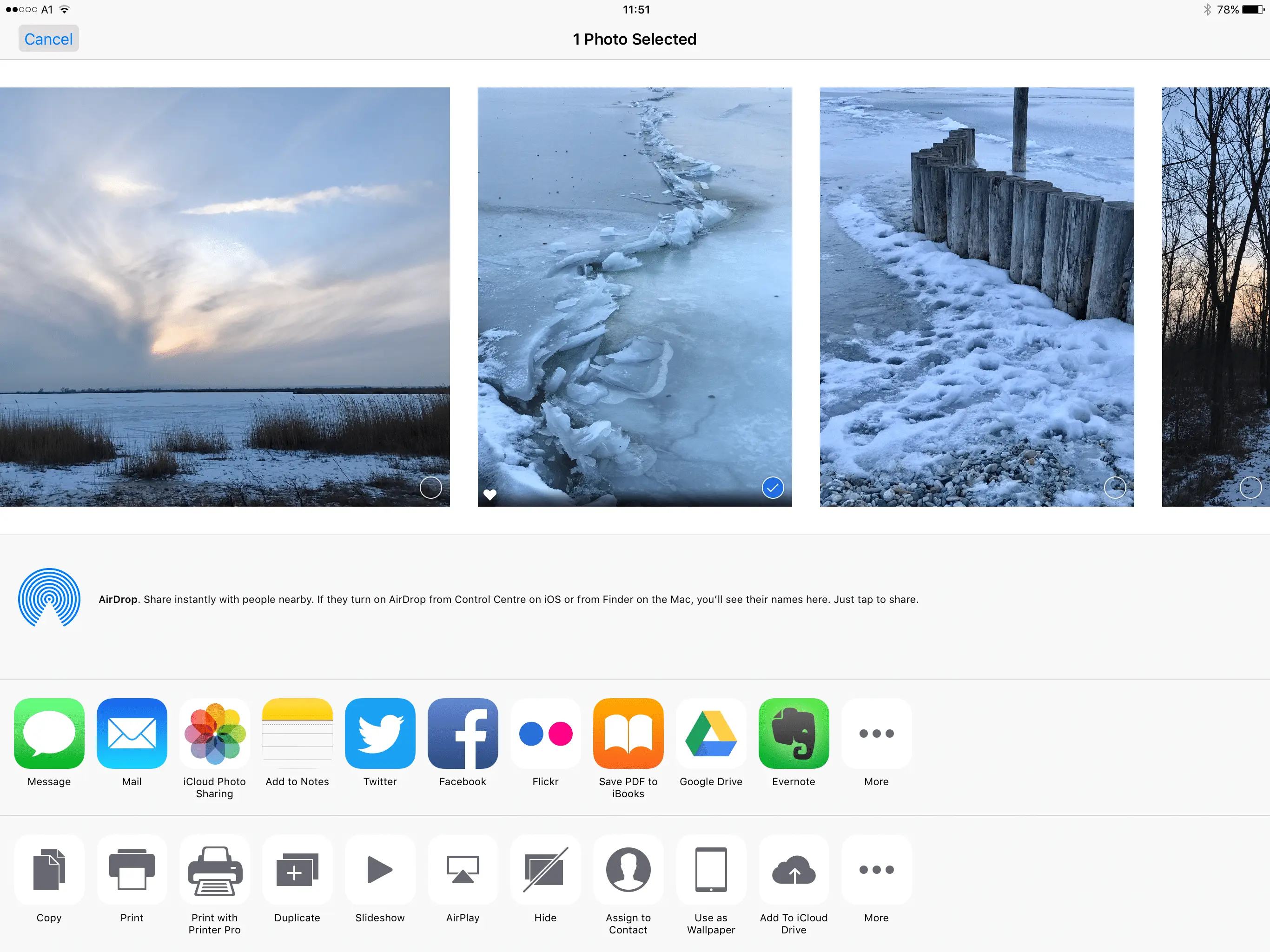Save photo to Google Drive
The image size is (1270, 952).
coord(710,733)
